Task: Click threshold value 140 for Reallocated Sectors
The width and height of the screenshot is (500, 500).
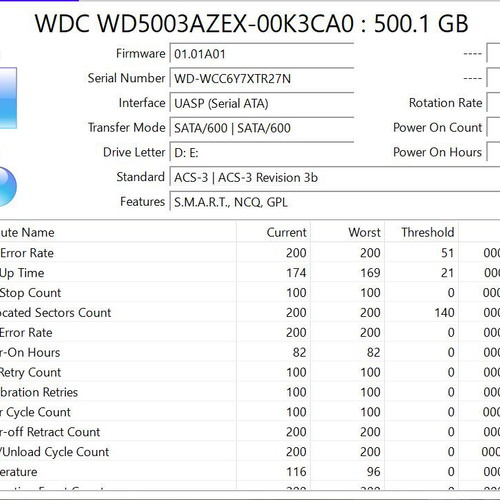Action: (x=444, y=313)
